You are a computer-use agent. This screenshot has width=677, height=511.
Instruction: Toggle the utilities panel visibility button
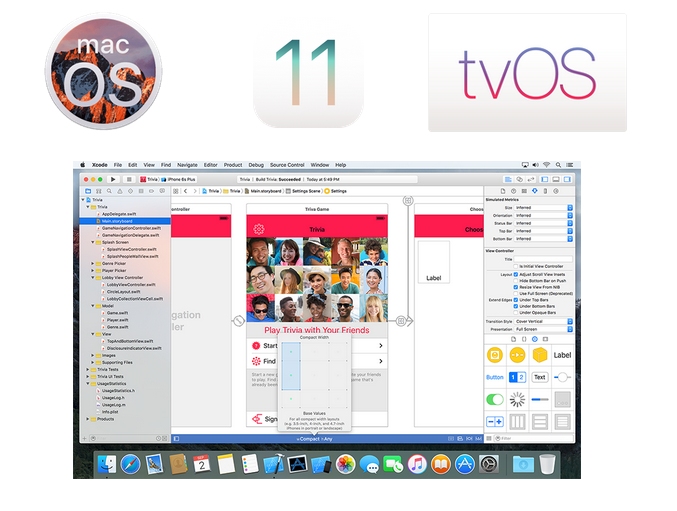pyautogui.click(x=567, y=179)
